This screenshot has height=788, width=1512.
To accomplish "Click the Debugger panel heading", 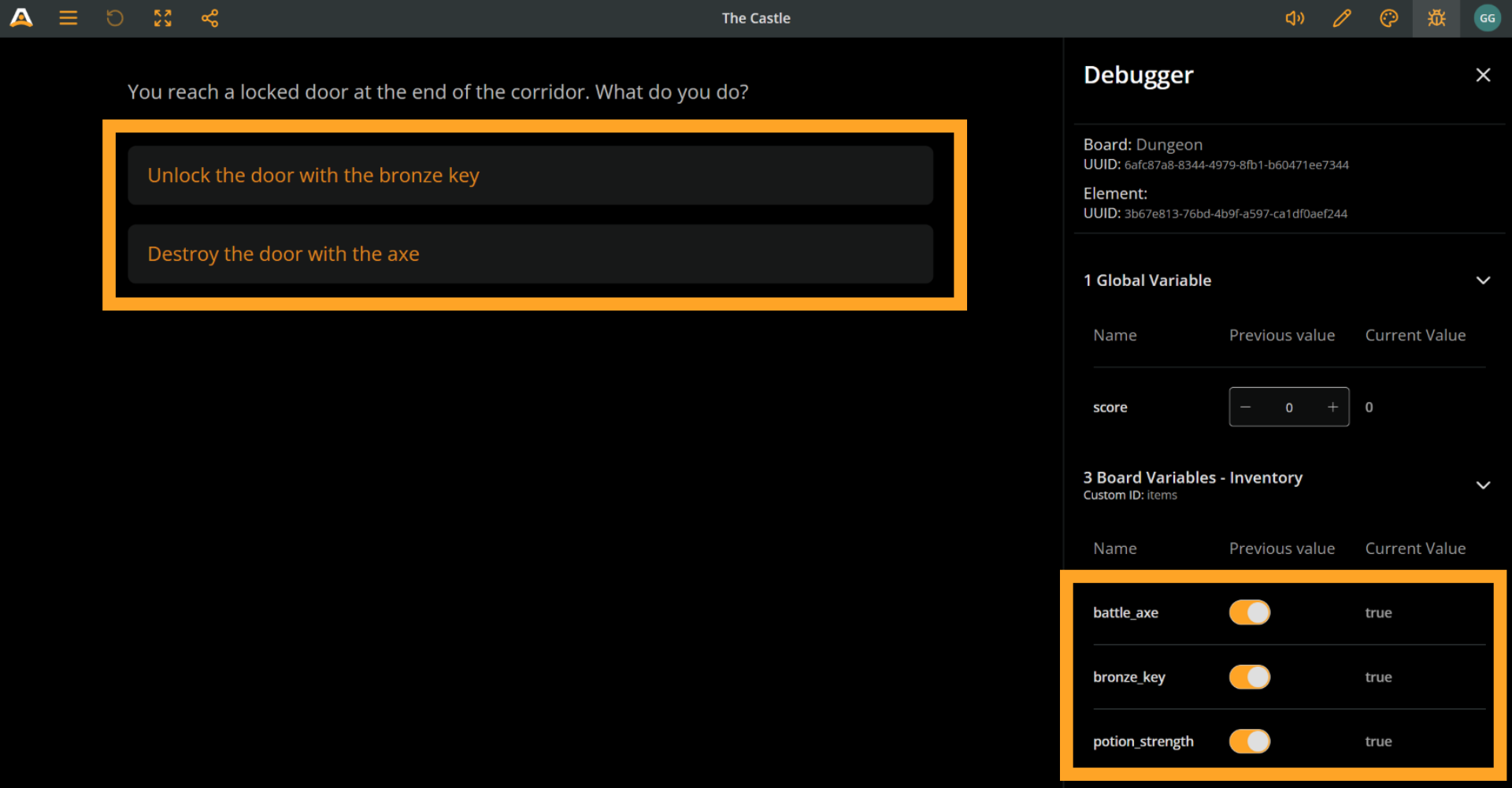I will [x=1138, y=75].
